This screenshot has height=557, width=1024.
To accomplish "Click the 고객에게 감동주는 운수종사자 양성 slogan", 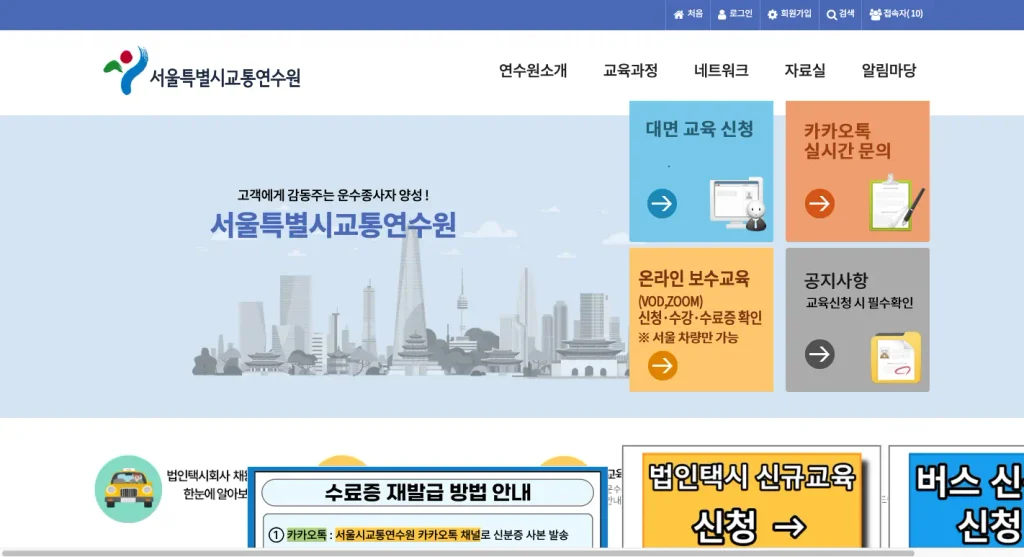I will [333, 195].
